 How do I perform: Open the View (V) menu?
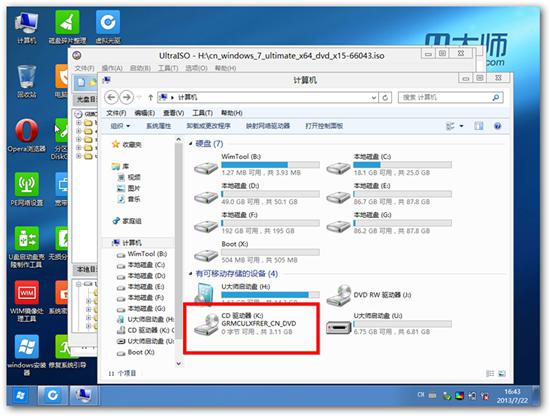pyautogui.click(x=173, y=113)
